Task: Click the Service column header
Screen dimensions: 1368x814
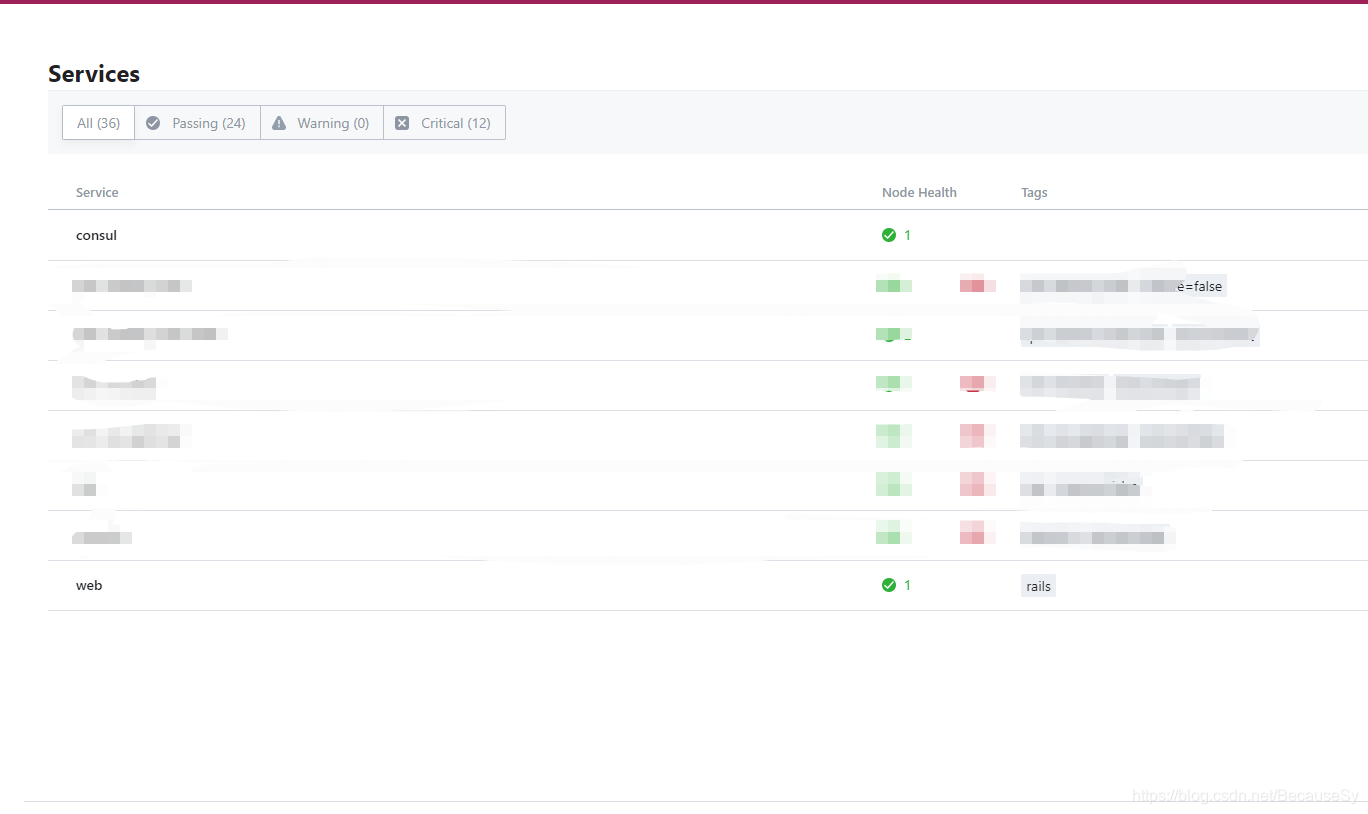Action: pyautogui.click(x=97, y=192)
